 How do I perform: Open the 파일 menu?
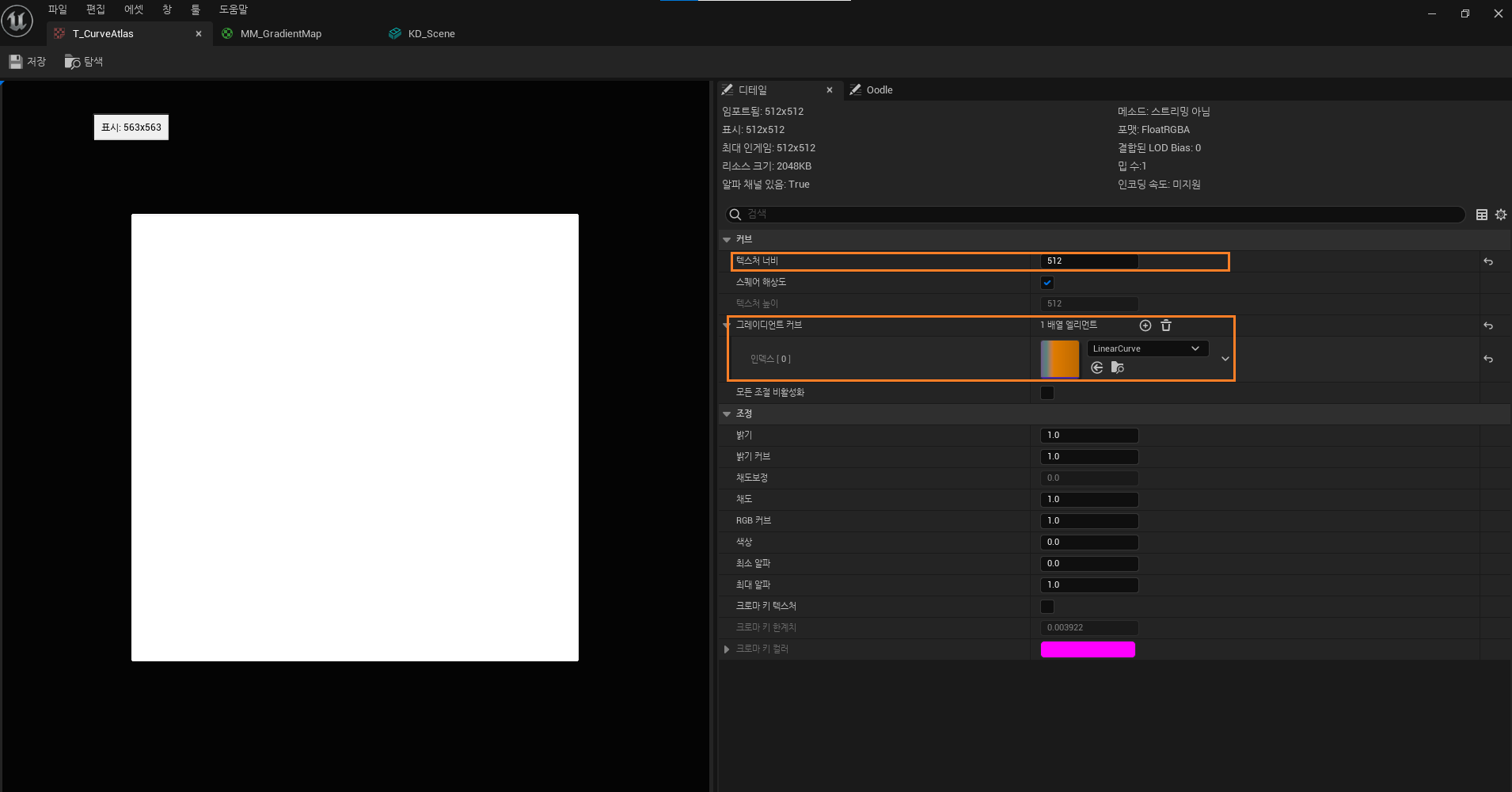coord(57,10)
